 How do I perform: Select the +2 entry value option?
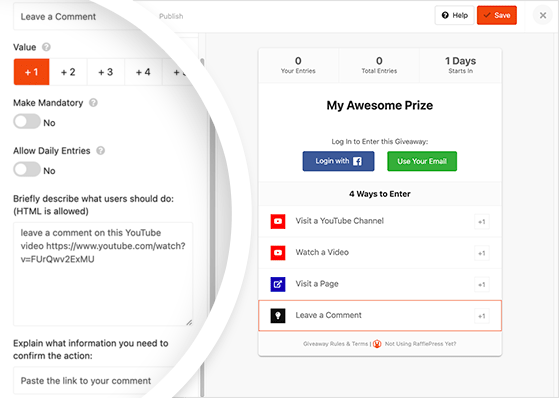tap(68, 72)
